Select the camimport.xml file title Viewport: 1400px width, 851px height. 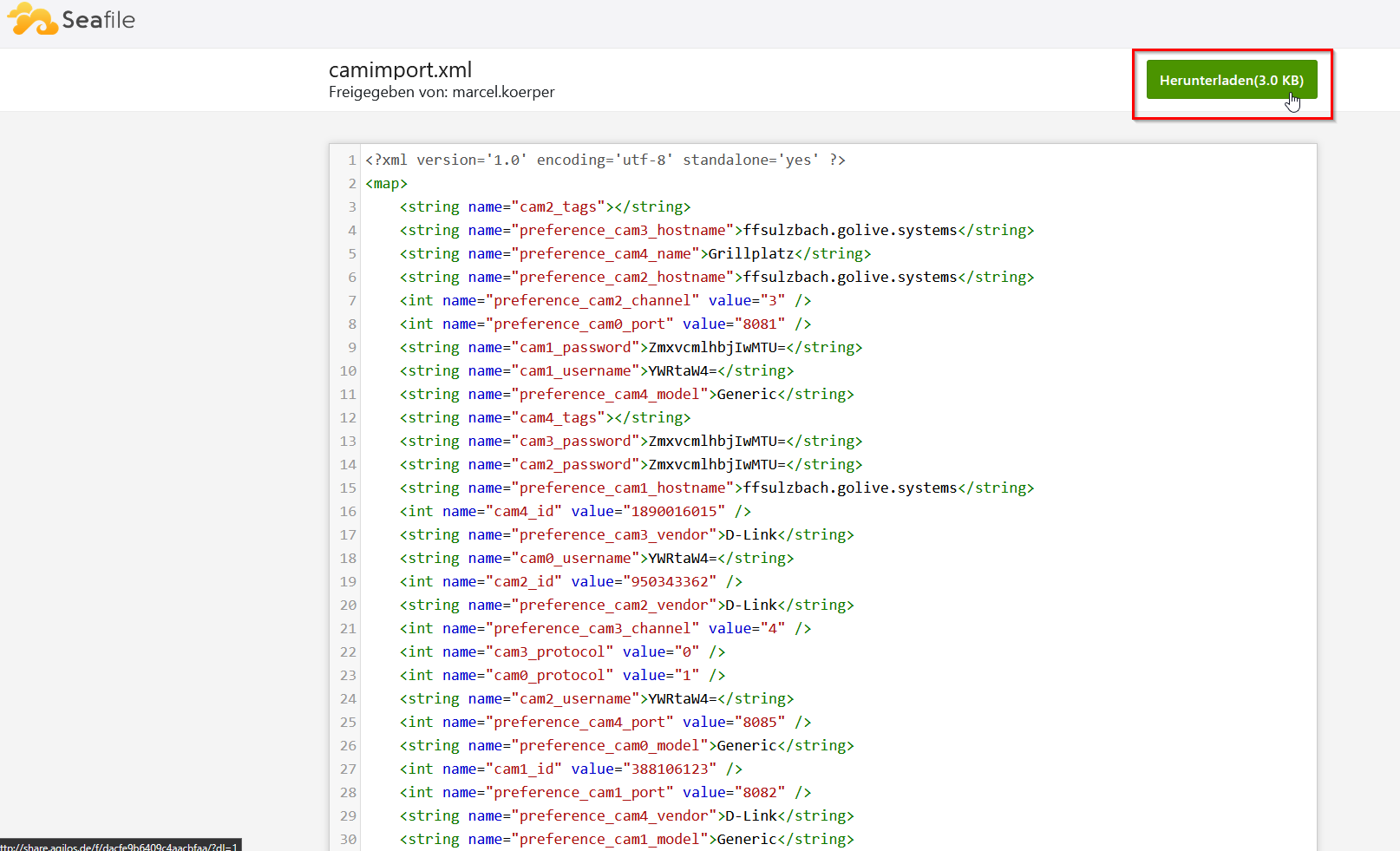pyautogui.click(x=400, y=69)
